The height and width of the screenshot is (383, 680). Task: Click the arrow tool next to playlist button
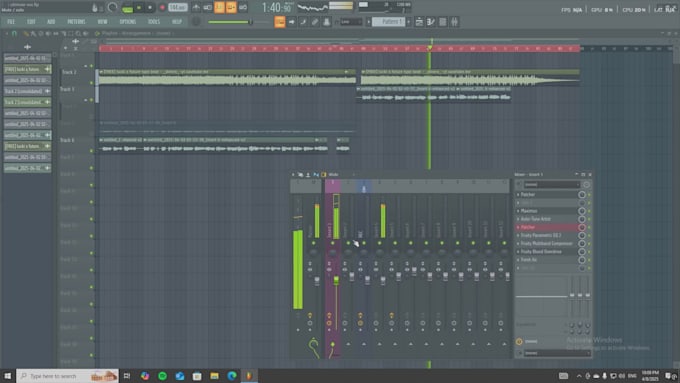pos(291,22)
